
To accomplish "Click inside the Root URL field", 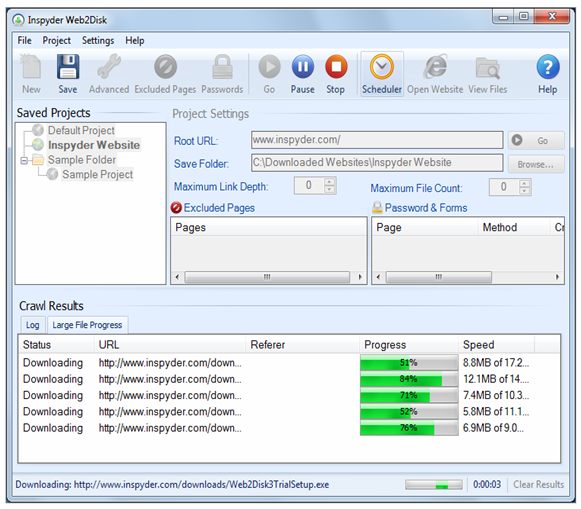I will pos(377,140).
